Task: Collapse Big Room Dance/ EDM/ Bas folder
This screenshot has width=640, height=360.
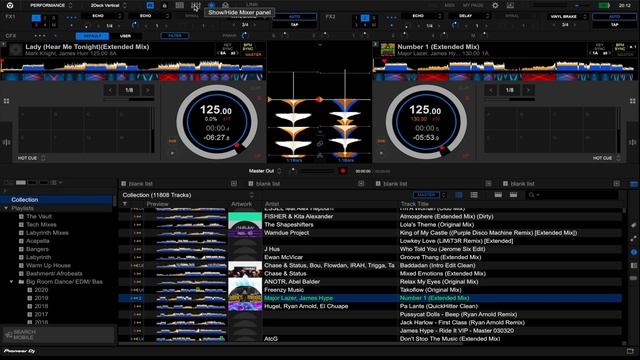Action: 11,282
